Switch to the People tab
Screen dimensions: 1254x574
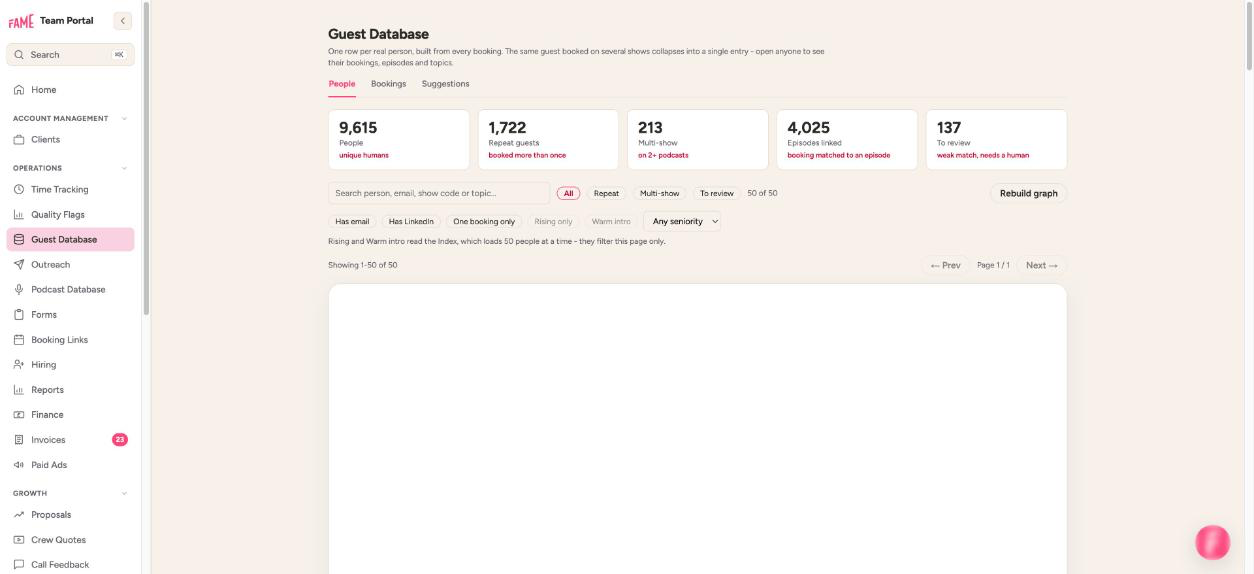[x=342, y=84]
